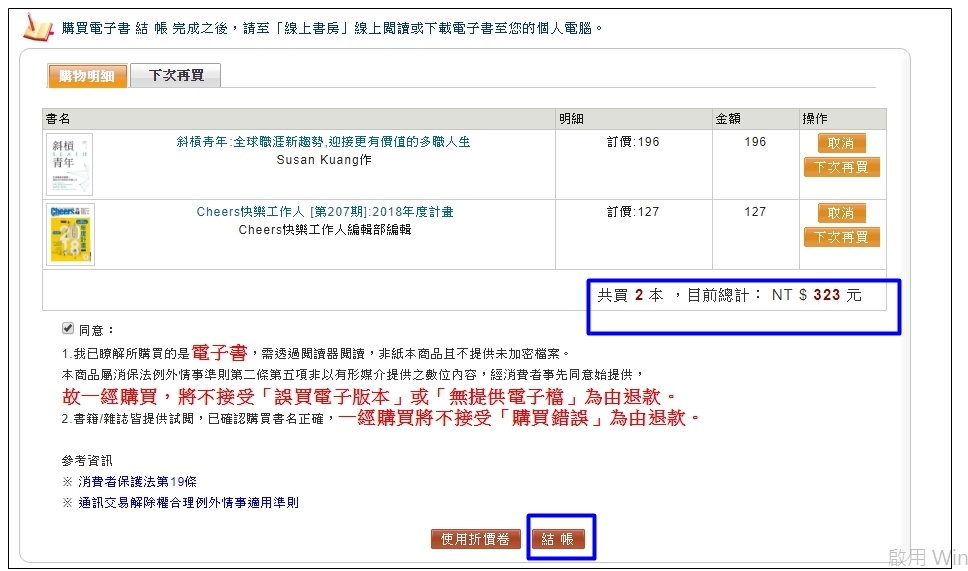968x571 pixels.
Task: Open the 下次再買 tab
Action: coord(176,76)
